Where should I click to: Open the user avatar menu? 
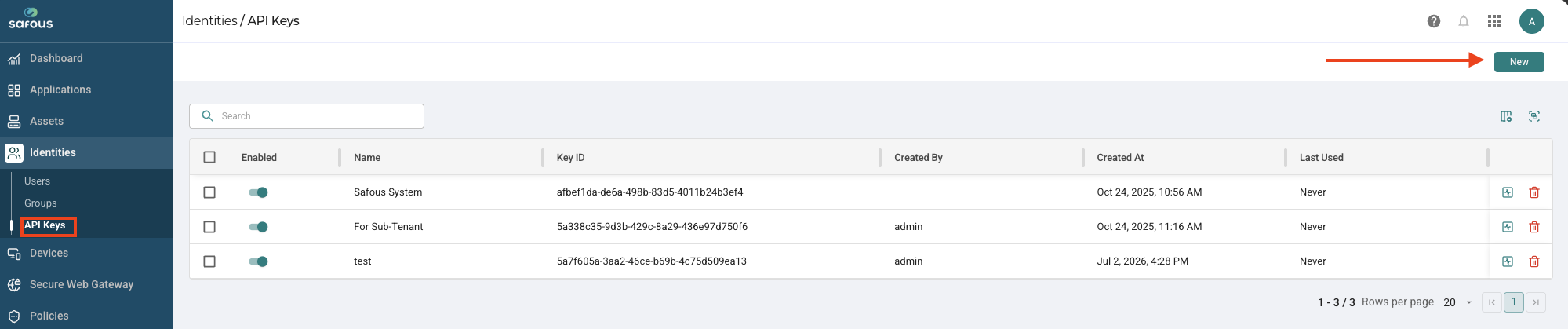click(1531, 21)
